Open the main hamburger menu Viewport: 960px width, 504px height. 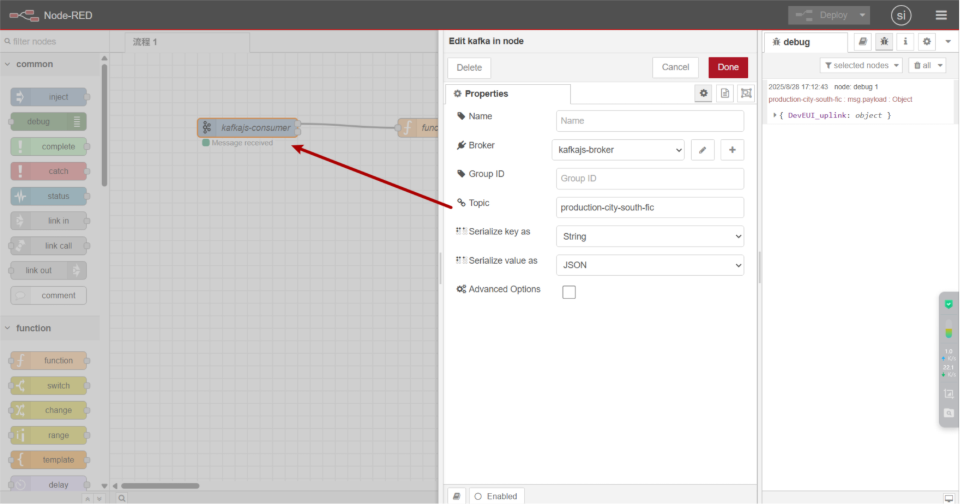pos(941,15)
